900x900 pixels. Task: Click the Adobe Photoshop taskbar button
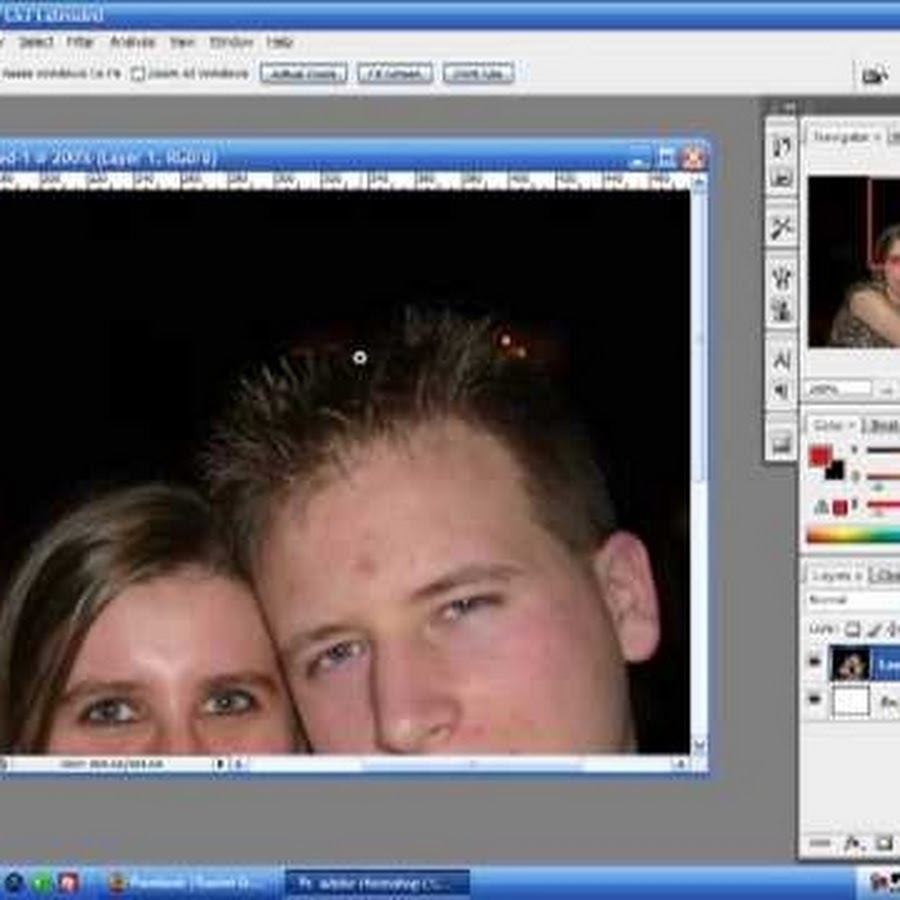coord(377,882)
